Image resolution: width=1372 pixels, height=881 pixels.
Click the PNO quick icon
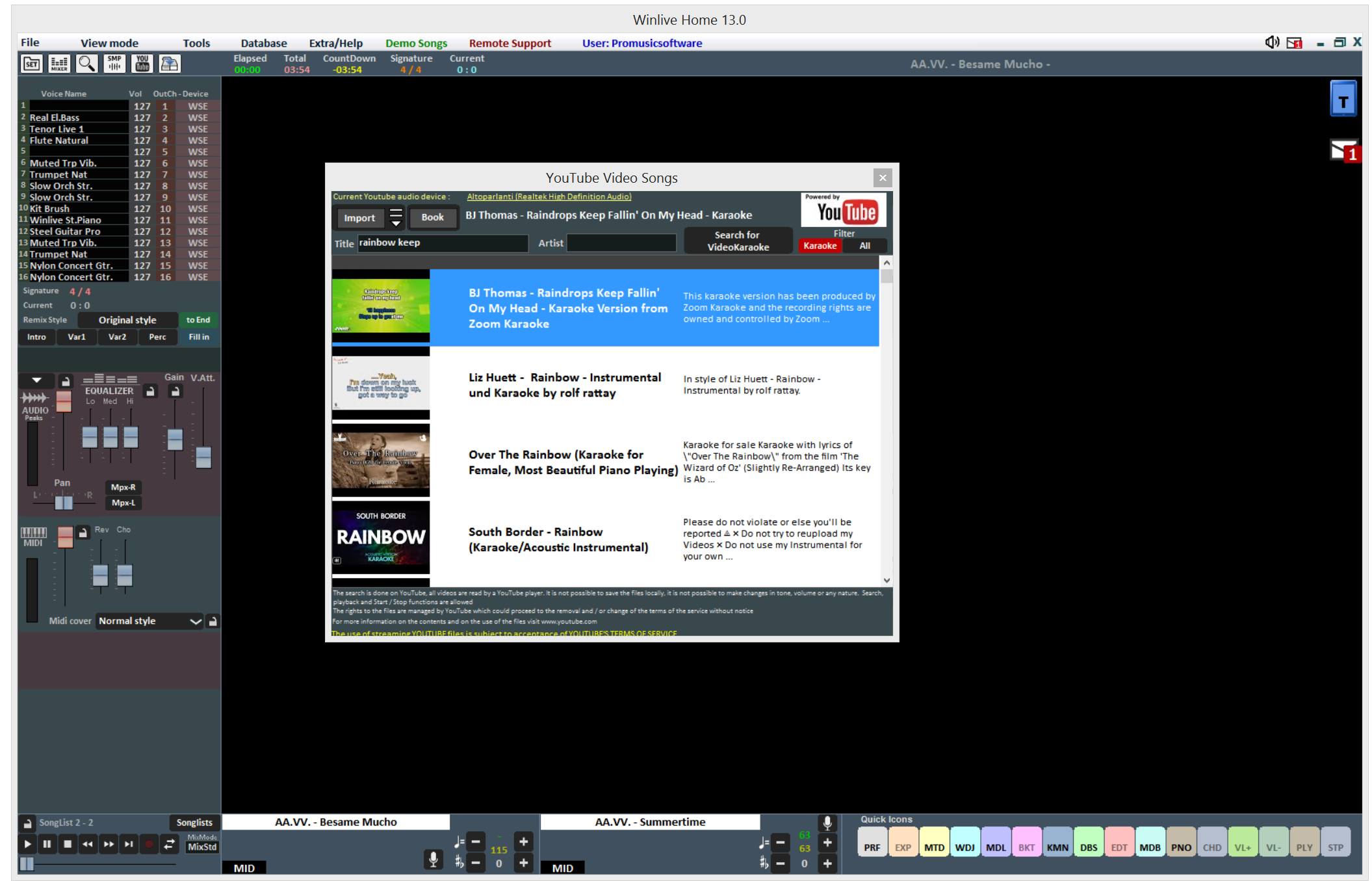(x=1181, y=843)
